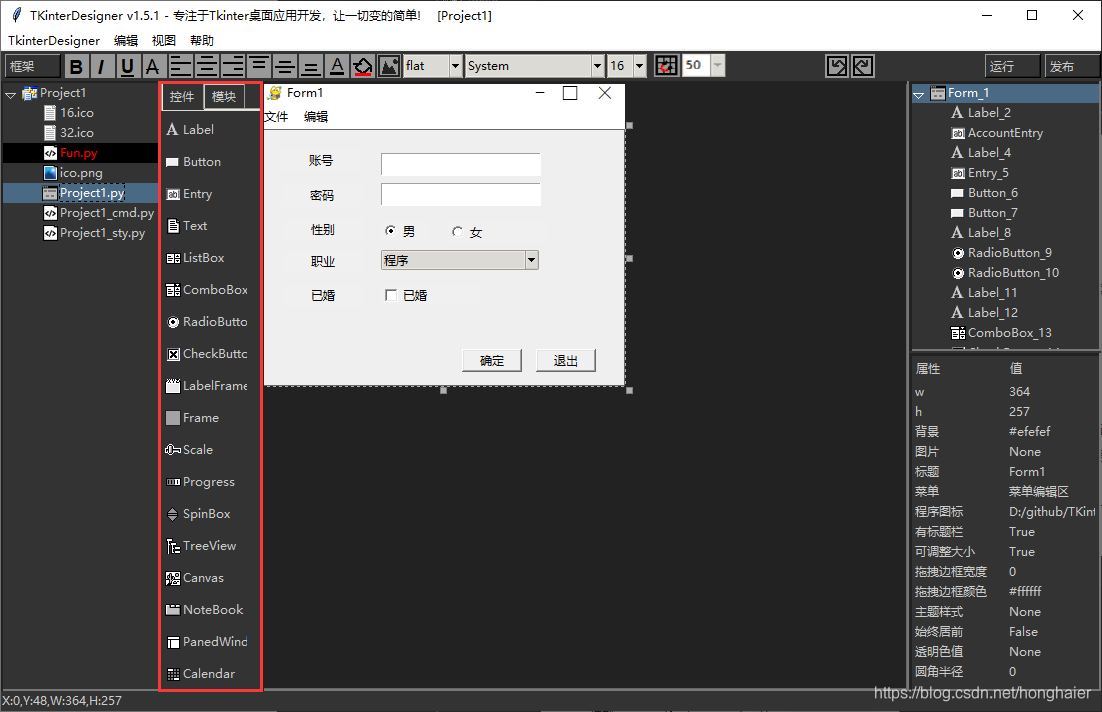Publish the project with 发布
This screenshot has height=712, width=1102.
coord(1071,66)
